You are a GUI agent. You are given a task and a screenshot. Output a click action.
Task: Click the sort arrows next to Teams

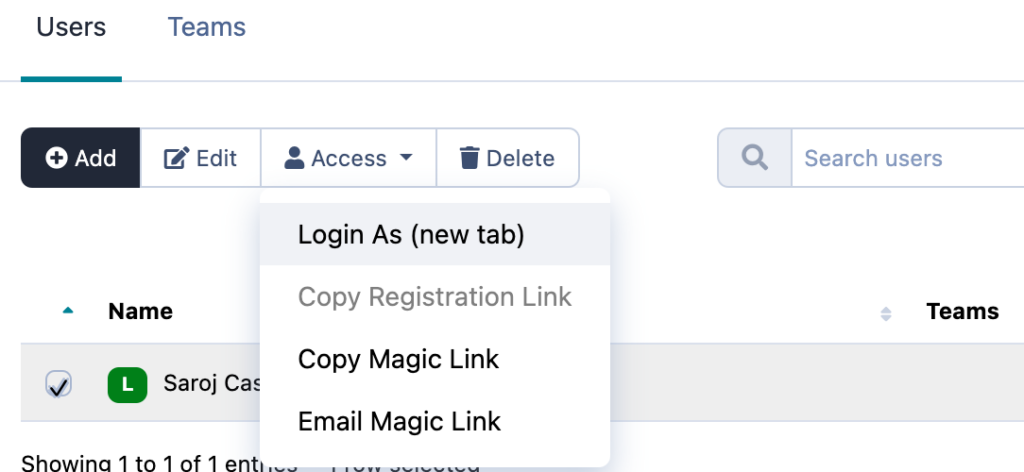click(885, 313)
